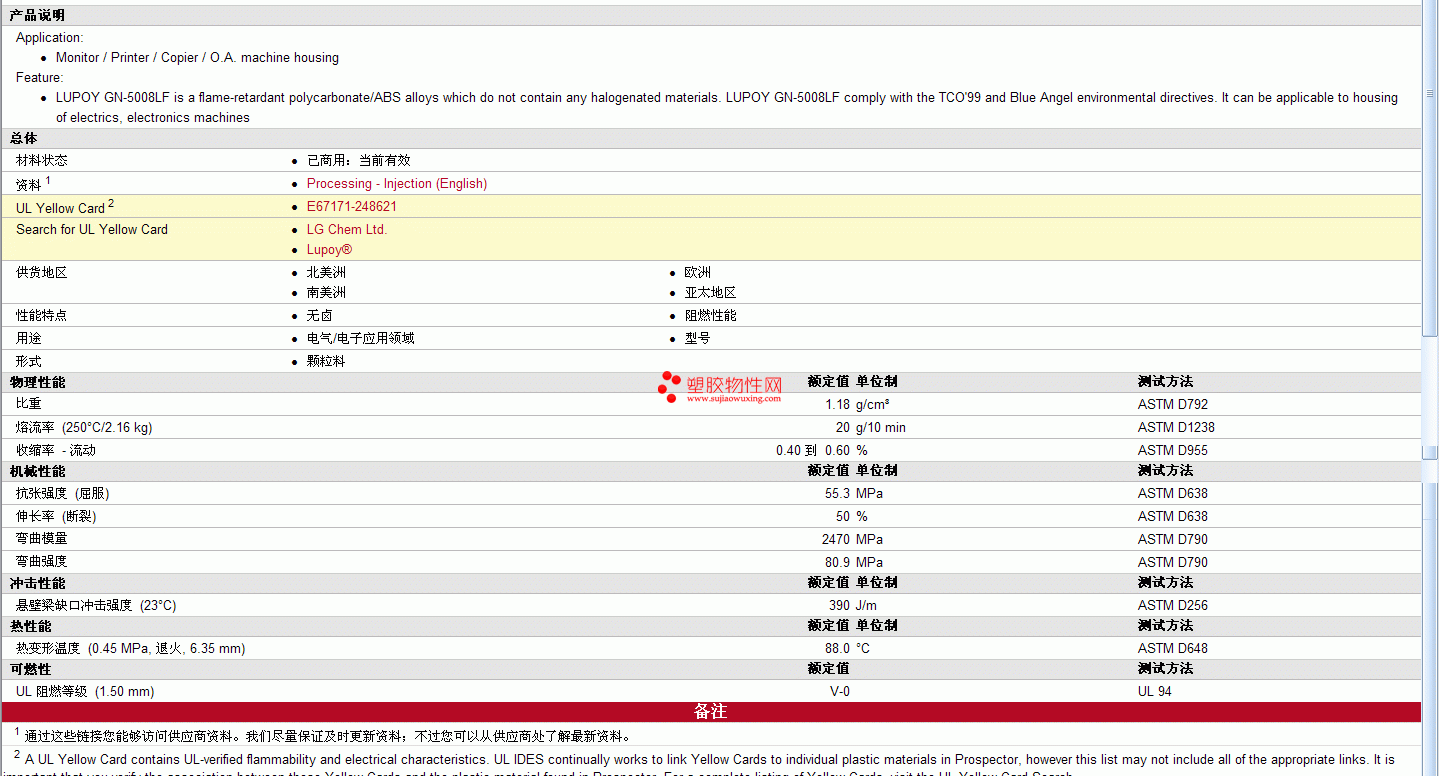Click the 北美洲 region entry
Viewport: 1439px width, 776px height.
tap(327, 272)
